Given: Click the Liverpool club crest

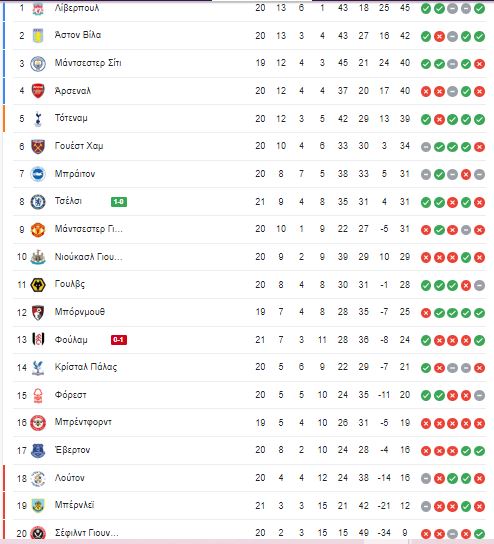Looking at the screenshot, I should pos(38,9).
